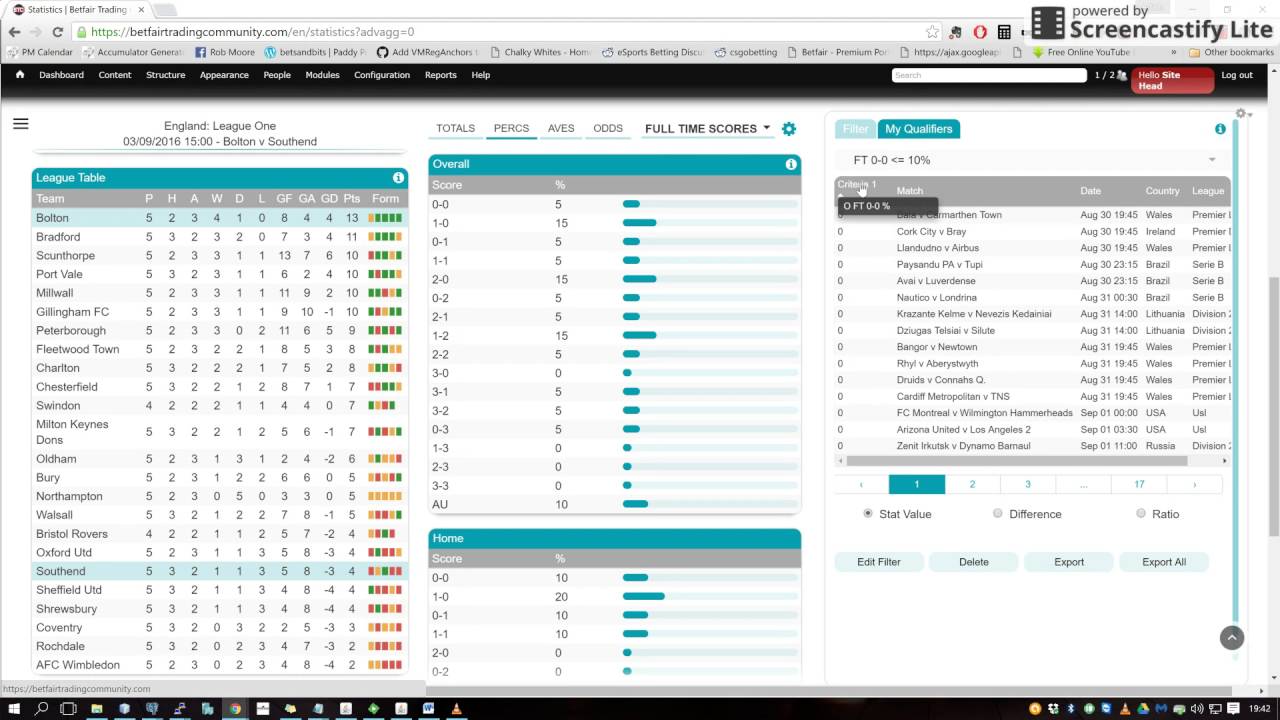Click the Export All button
This screenshot has width=1280, height=720.
tap(1164, 562)
